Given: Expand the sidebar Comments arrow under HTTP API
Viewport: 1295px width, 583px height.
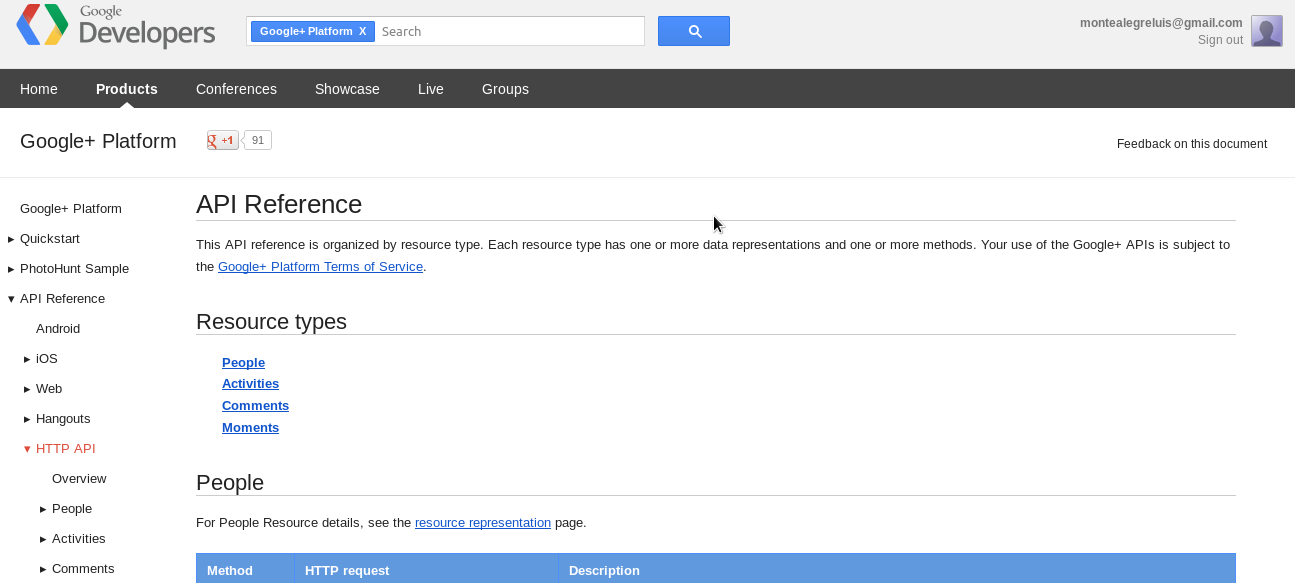Looking at the screenshot, I should (43, 570).
